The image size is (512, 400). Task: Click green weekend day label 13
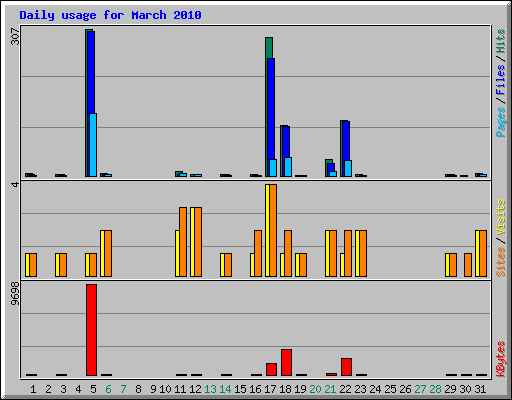click(210, 389)
